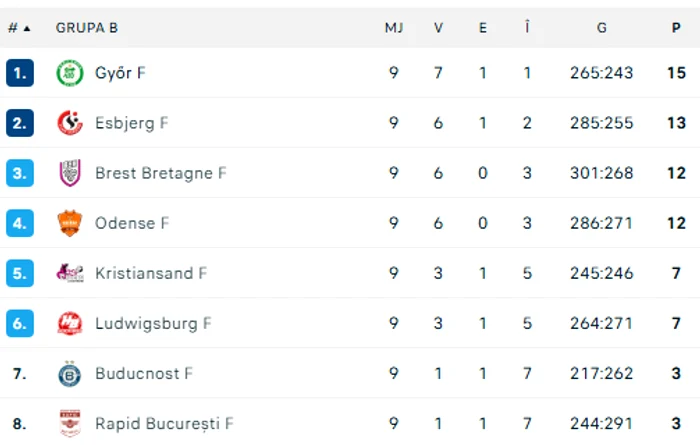Image resolution: width=700 pixels, height=445 pixels.
Task: Click the Rapid București F crest
Action: (70, 423)
